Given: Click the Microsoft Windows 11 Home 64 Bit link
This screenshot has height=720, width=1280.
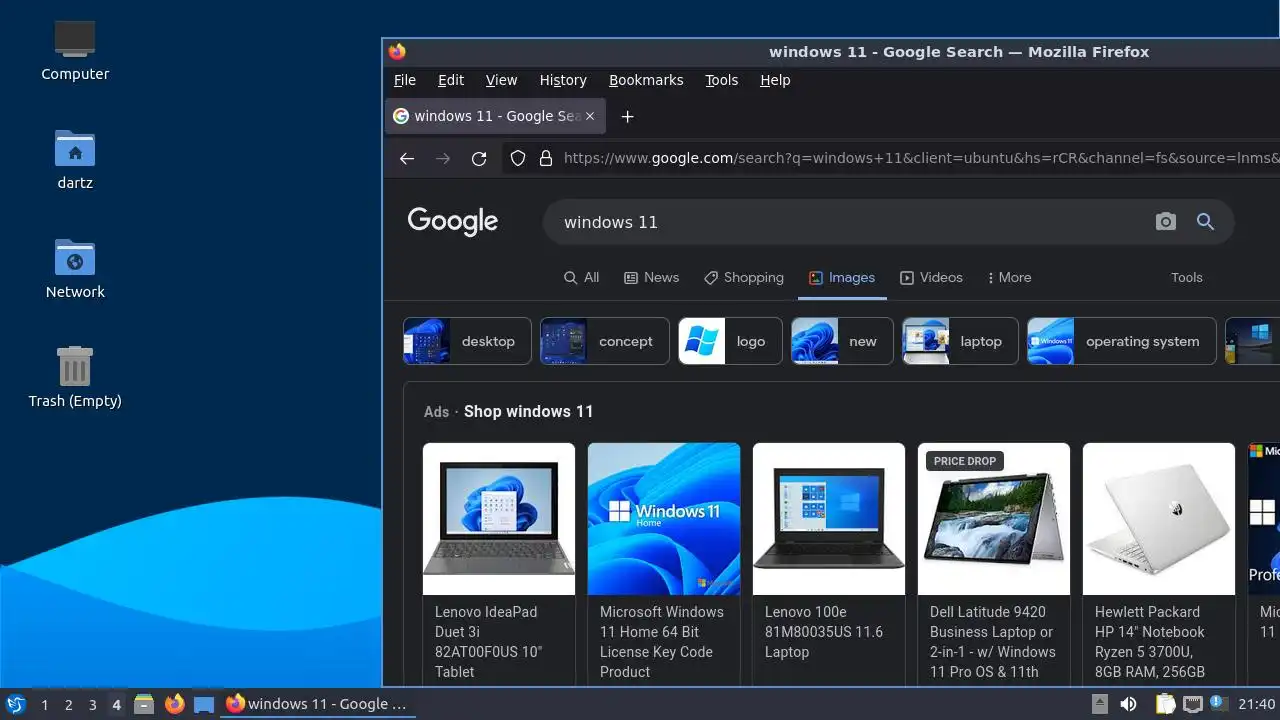Looking at the screenshot, I should coord(662,642).
